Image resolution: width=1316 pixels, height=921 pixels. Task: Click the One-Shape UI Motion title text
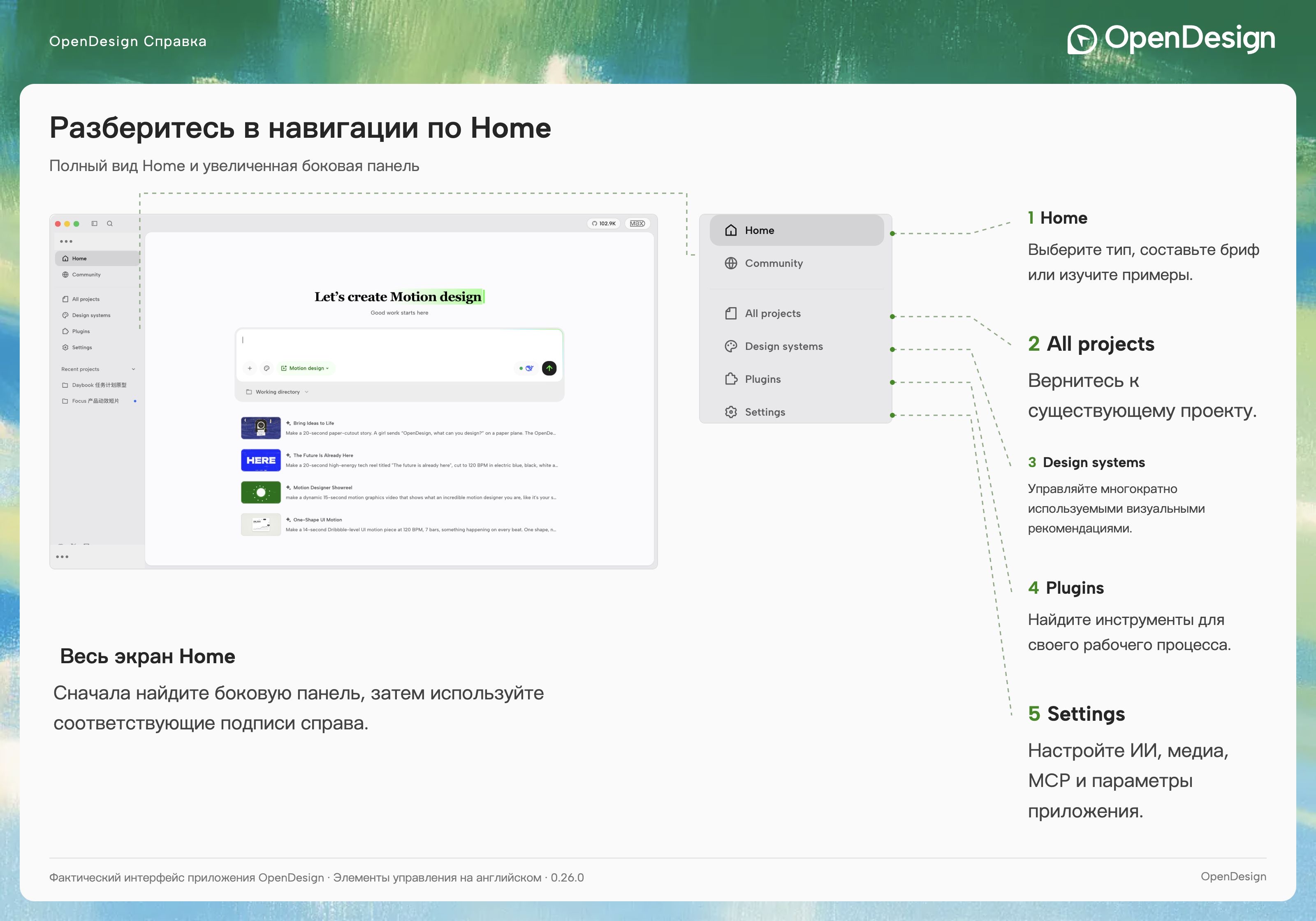pos(317,520)
